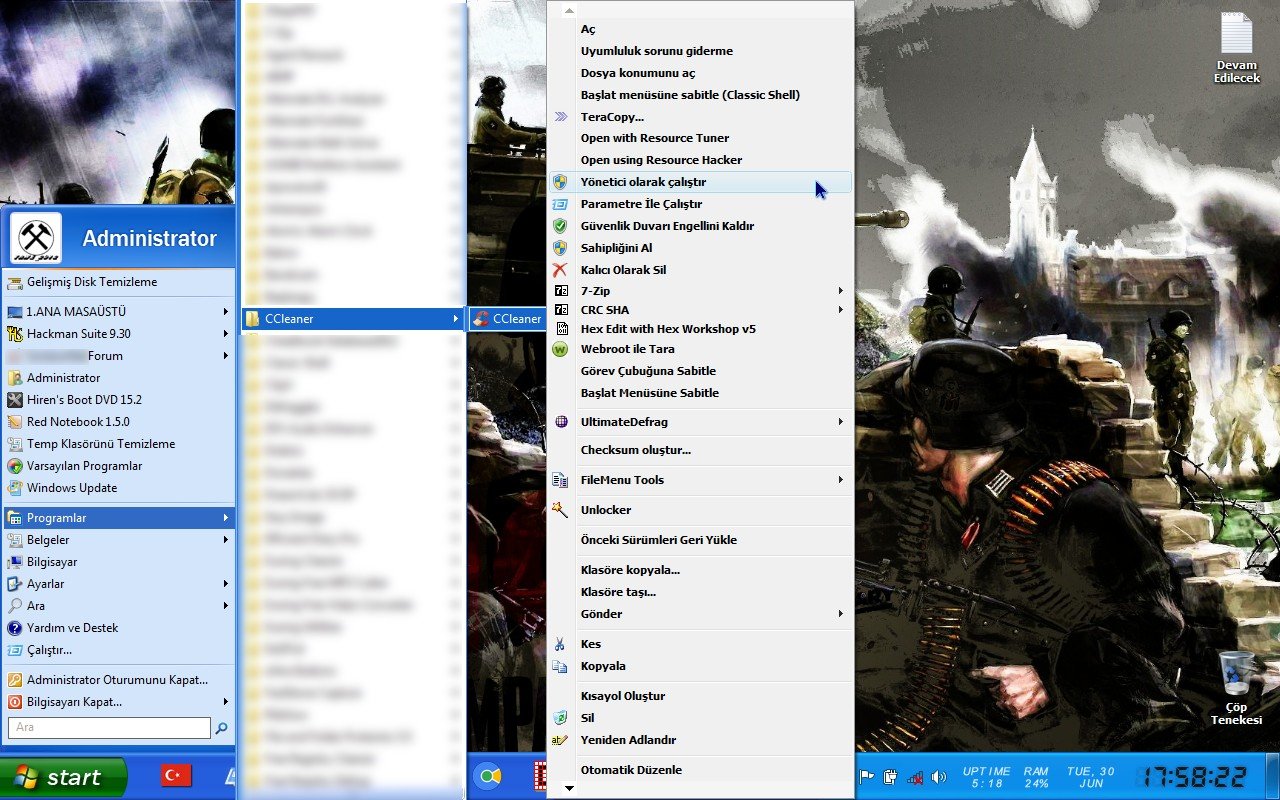The height and width of the screenshot is (800, 1280).
Task: Expand the Programlar submenu arrow
Action: tap(226, 518)
